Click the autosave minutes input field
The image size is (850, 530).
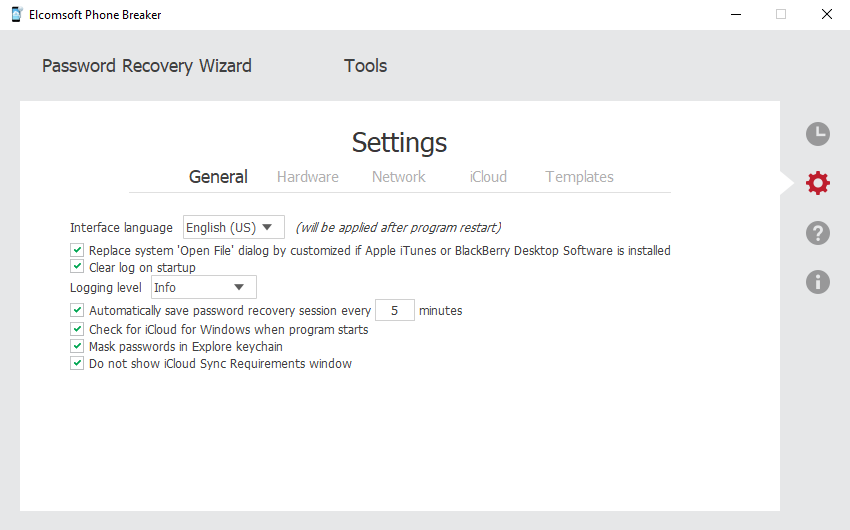click(x=395, y=310)
